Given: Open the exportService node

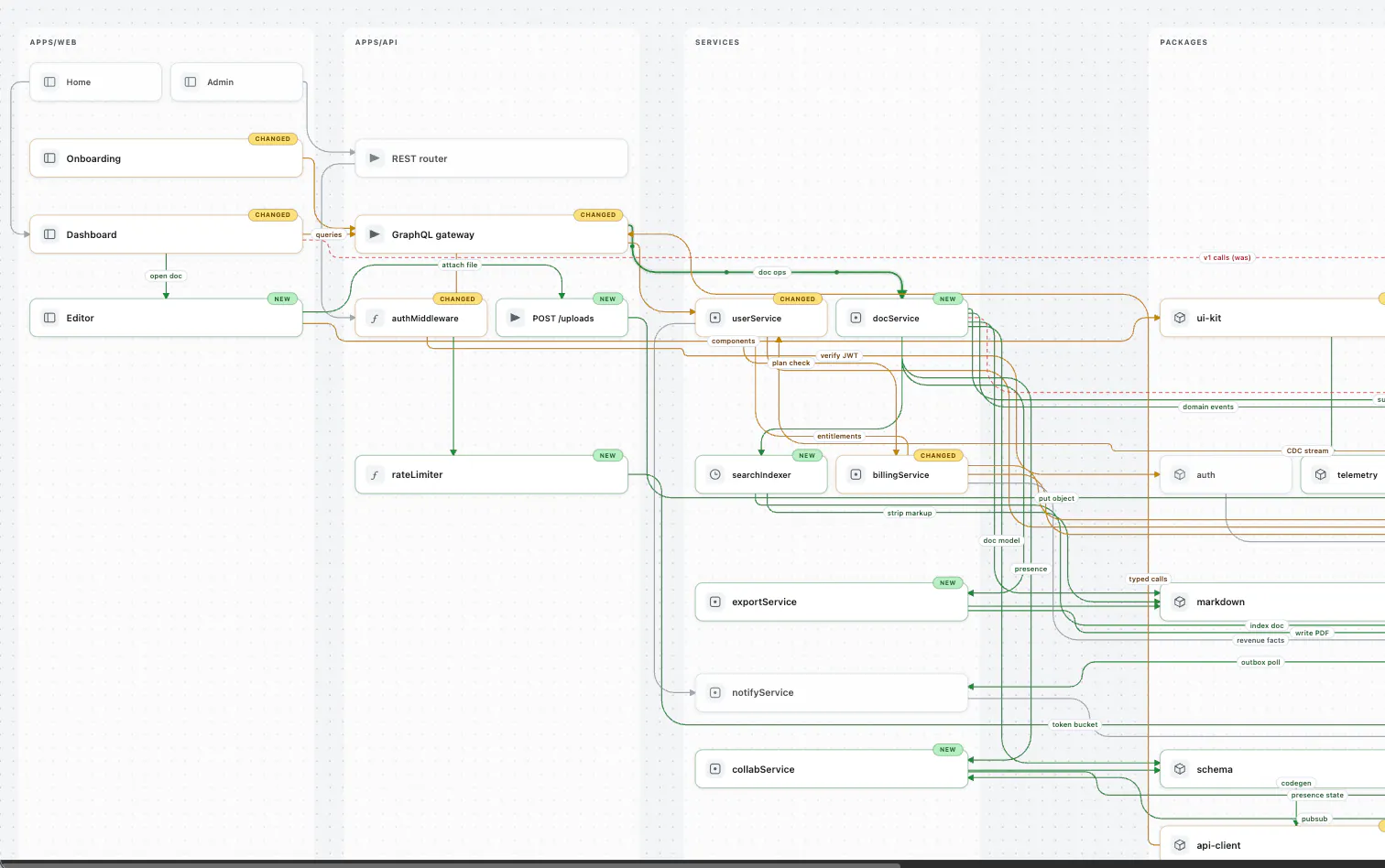Looking at the screenshot, I should (x=832, y=602).
